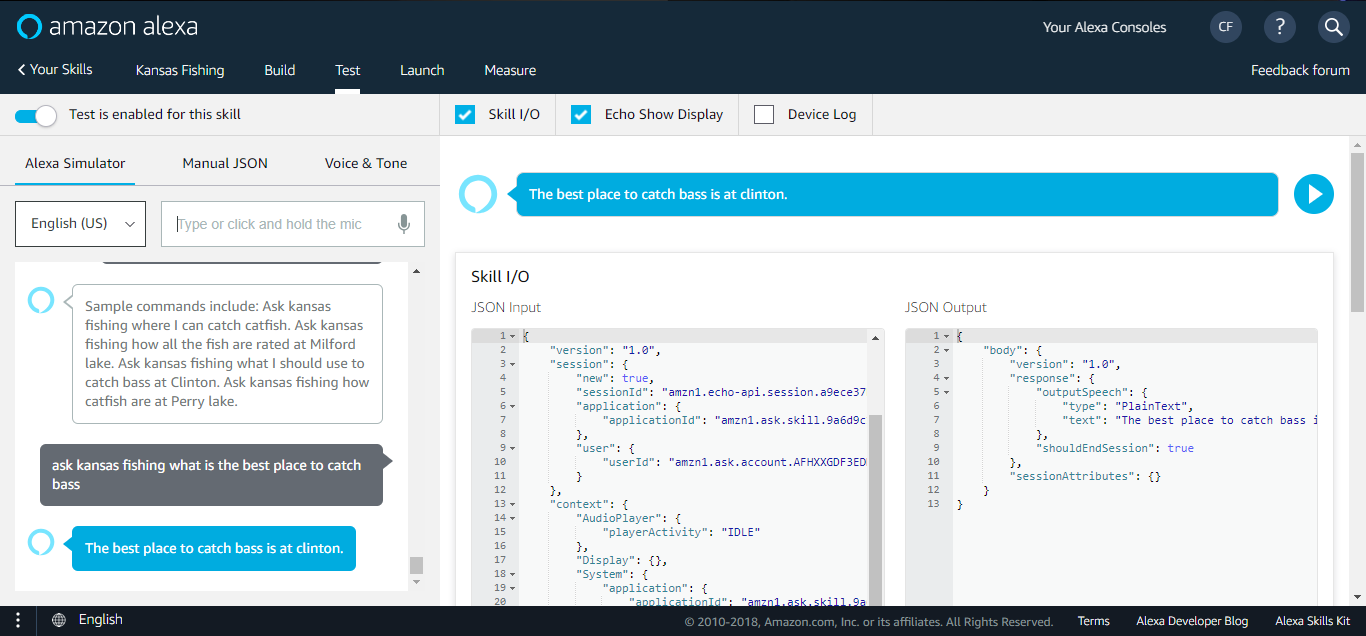Image resolution: width=1366 pixels, height=636 pixels.
Task: Play the Alexa response audio
Action: coord(1314,194)
